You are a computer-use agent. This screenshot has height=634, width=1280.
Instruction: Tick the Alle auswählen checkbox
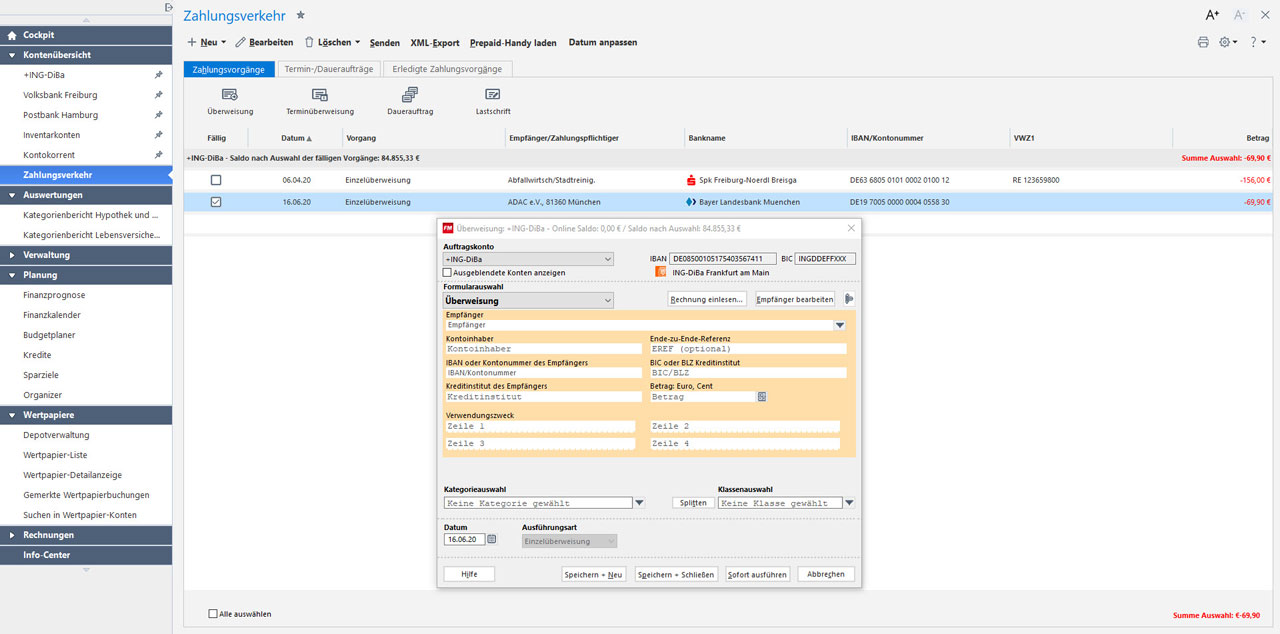coord(213,614)
